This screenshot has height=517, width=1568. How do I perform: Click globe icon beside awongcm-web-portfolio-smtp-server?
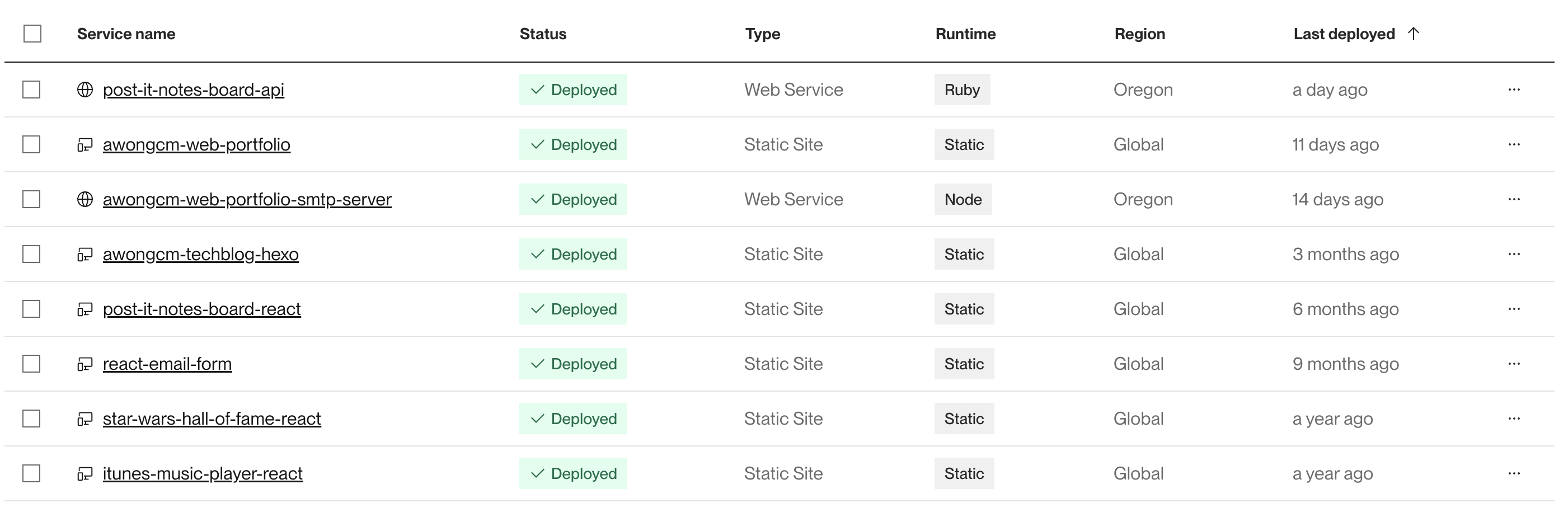(x=85, y=199)
